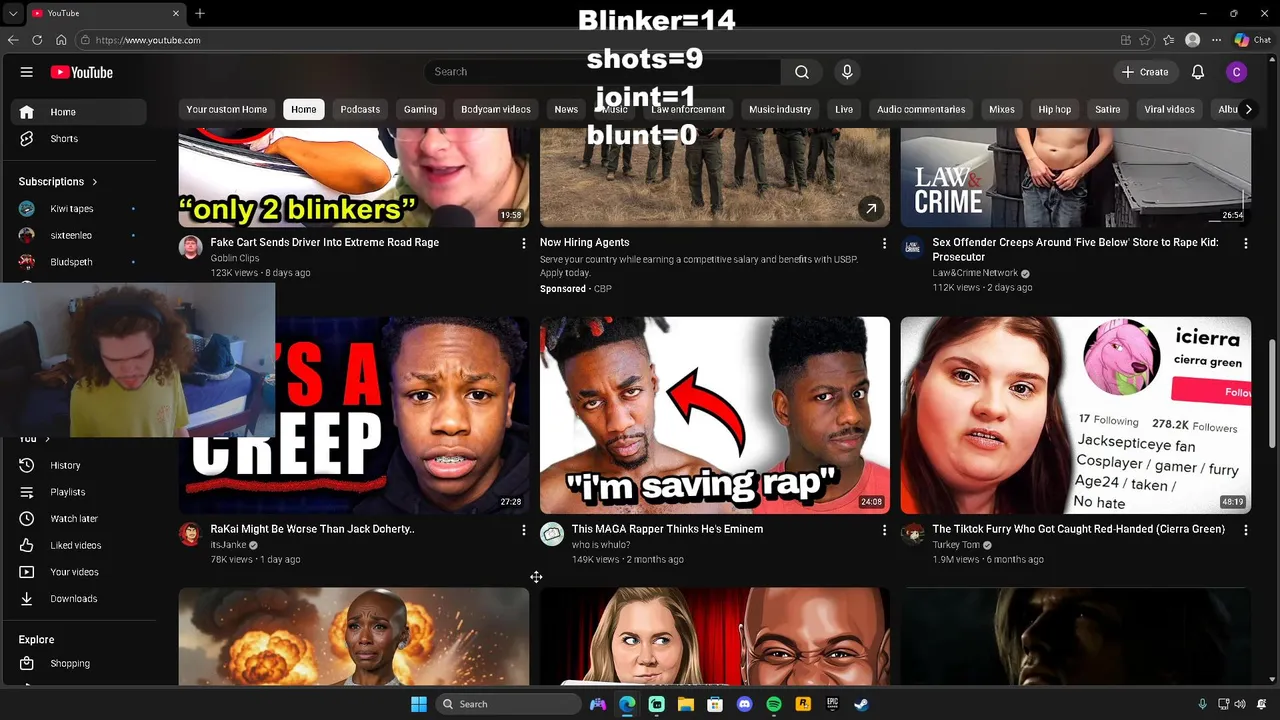The width and height of the screenshot is (1280, 720).
Task: Open options for Sex Offender Five Below video
Action: (1245, 243)
